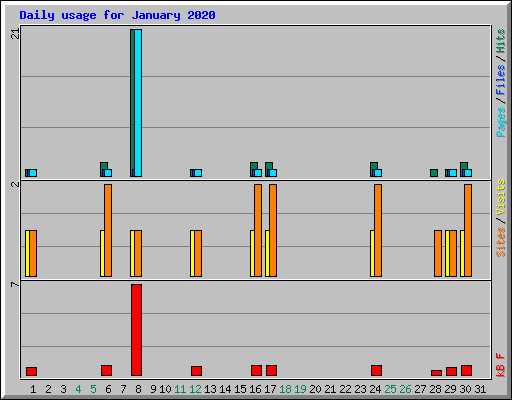This screenshot has height=400, width=512.
Task: Select the yellow Visits bar for day 24
Action: 372,253
